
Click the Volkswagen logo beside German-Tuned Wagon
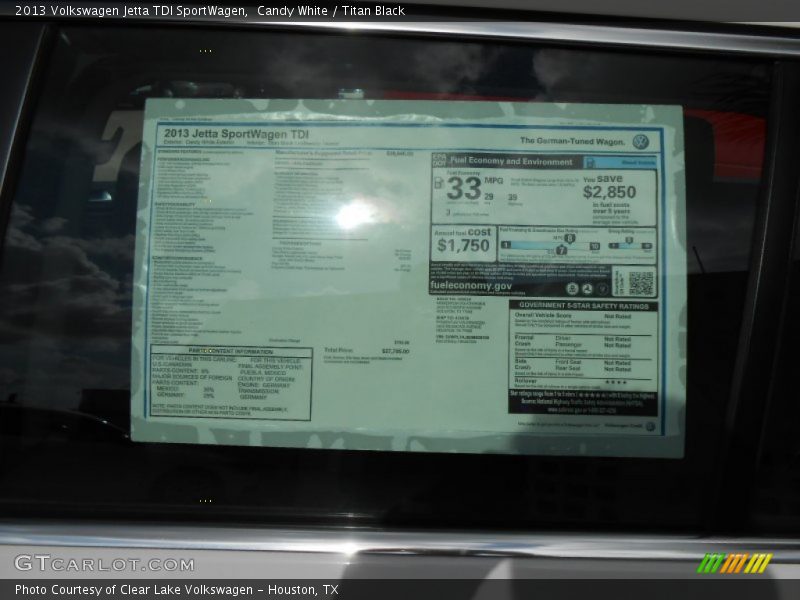click(x=640, y=142)
